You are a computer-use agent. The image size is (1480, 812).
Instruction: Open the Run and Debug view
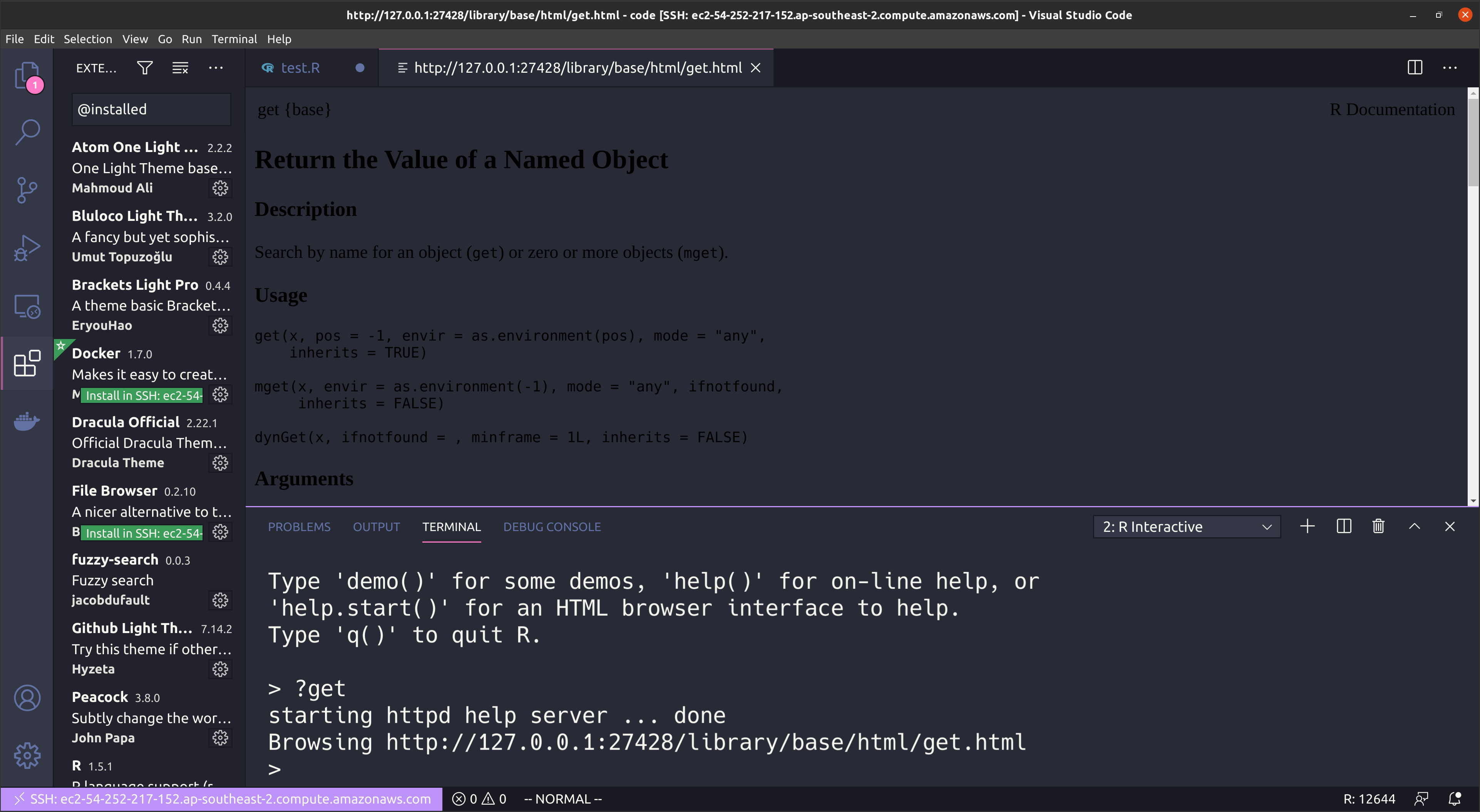coord(27,248)
